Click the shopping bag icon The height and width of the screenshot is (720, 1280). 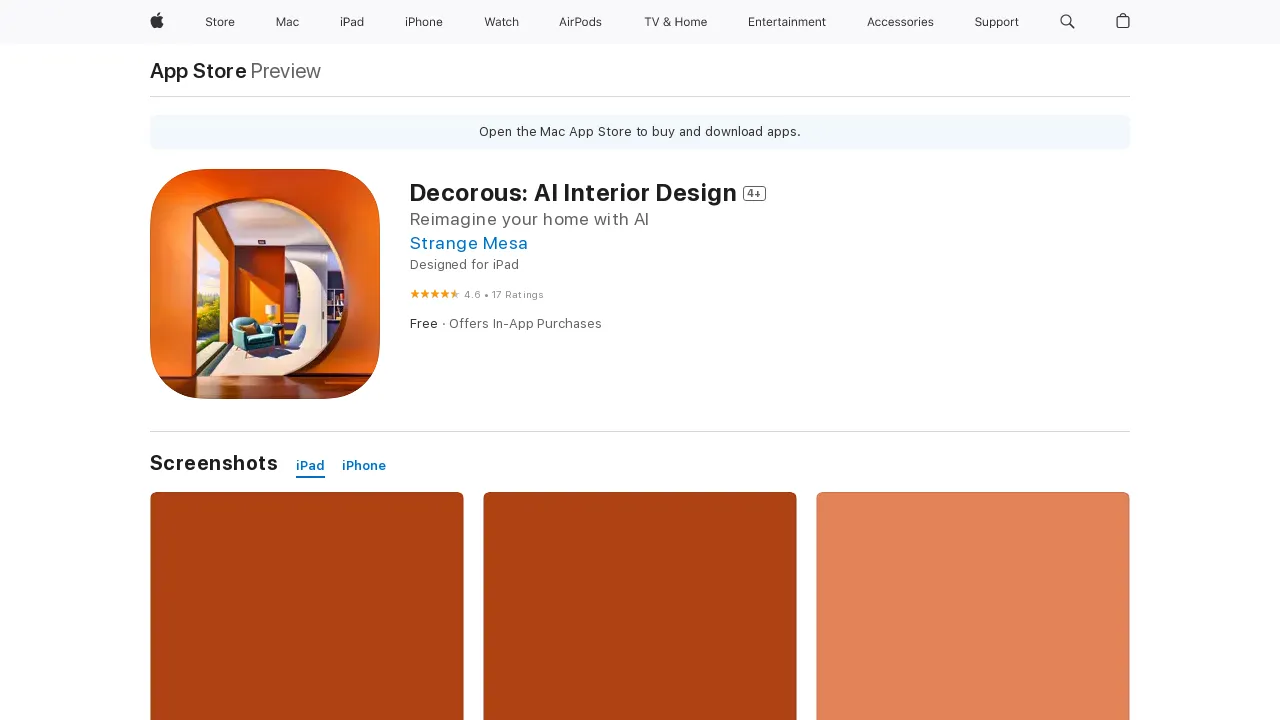point(1122,22)
